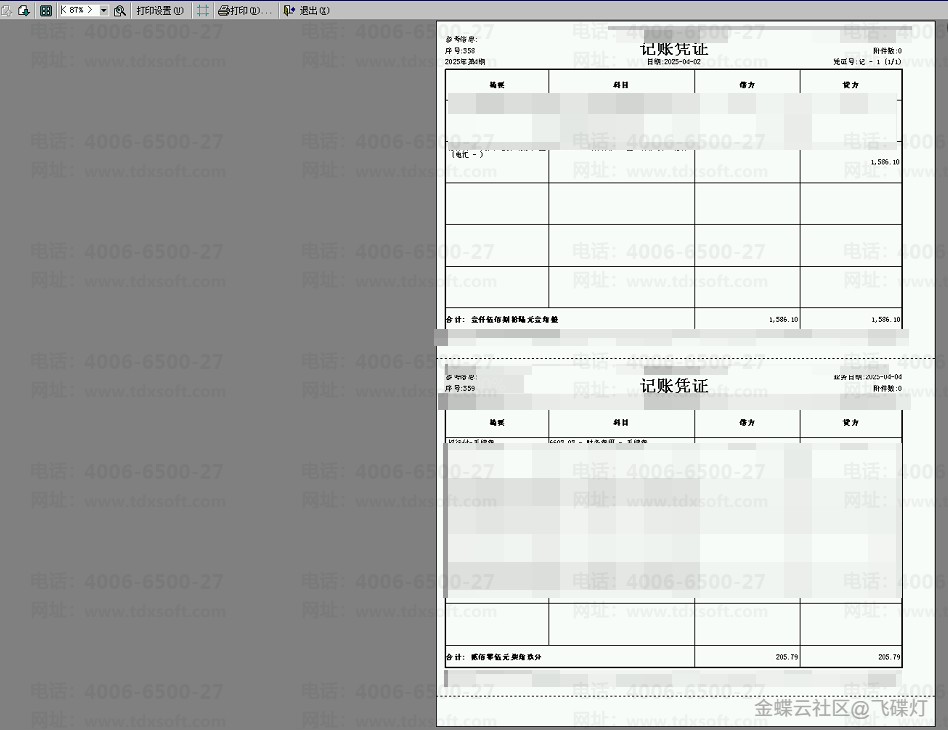The image size is (948, 730).
Task: Click the second 记账凭证 voucher title
Action: point(674,385)
